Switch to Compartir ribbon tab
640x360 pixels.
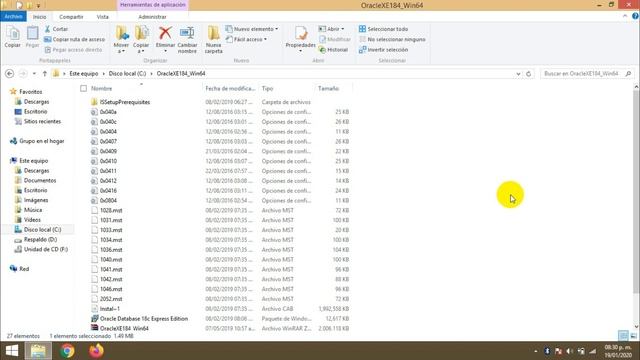coord(71,17)
